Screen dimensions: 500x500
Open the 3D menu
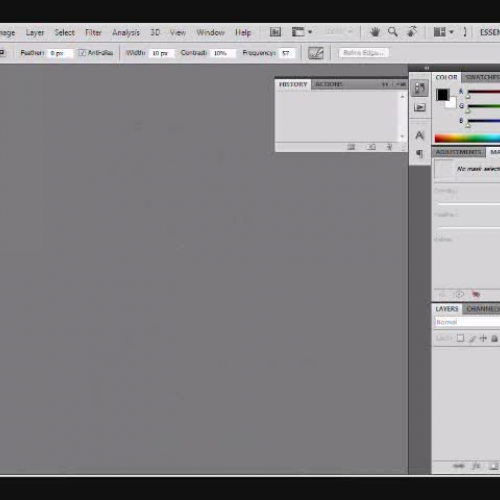155,32
